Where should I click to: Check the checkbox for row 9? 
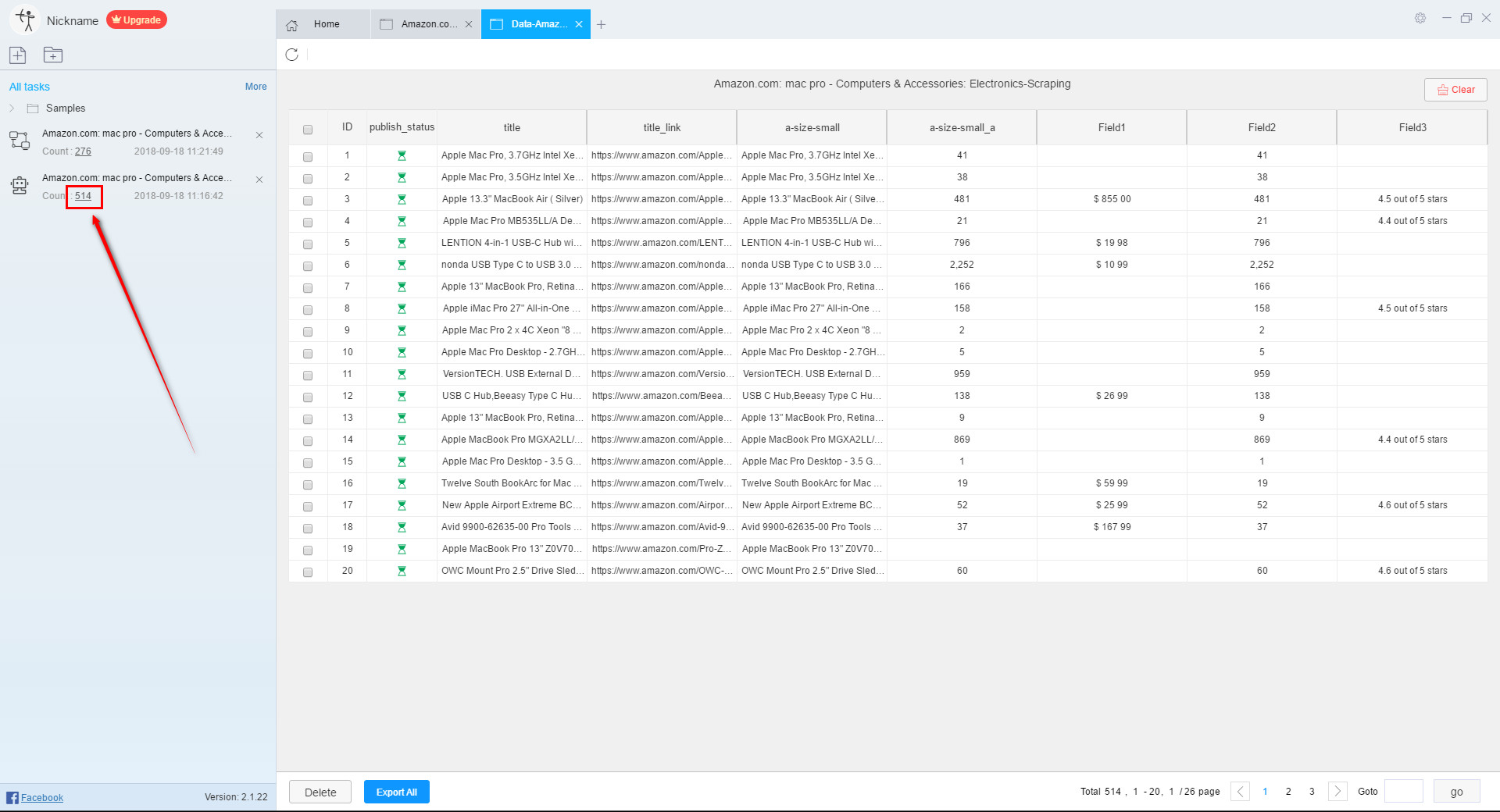(308, 332)
